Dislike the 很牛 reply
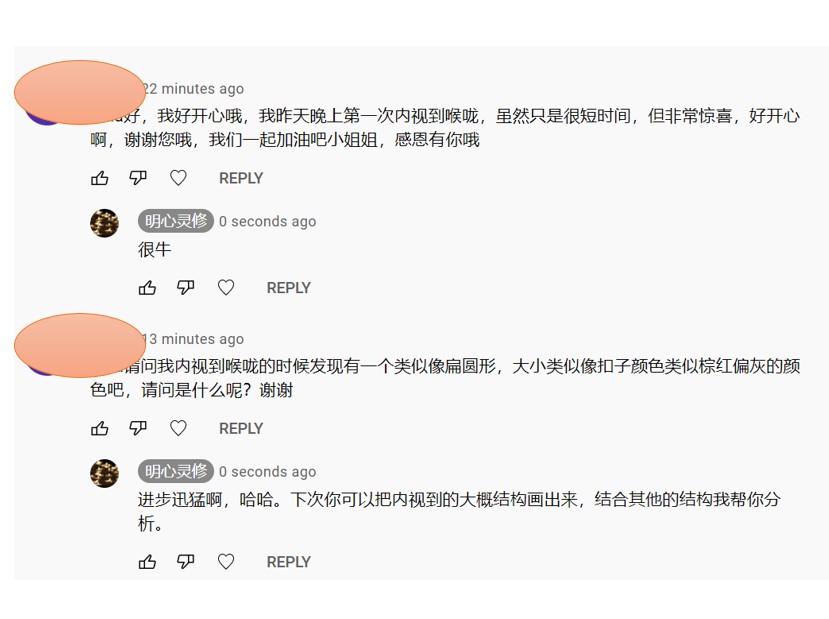829x619 pixels. click(x=186, y=288)
